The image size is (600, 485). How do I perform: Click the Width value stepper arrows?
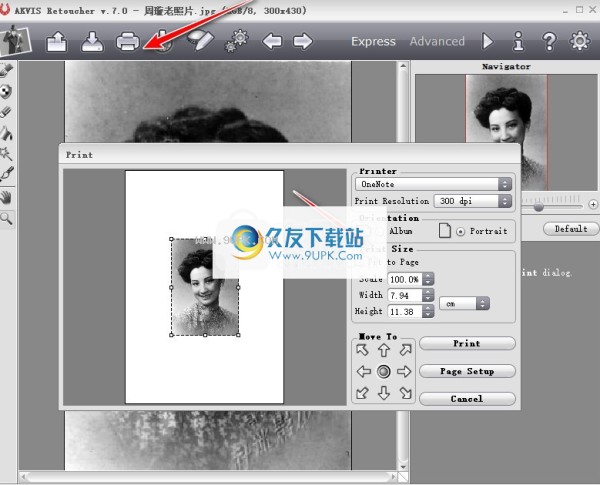tap(428, 295)
